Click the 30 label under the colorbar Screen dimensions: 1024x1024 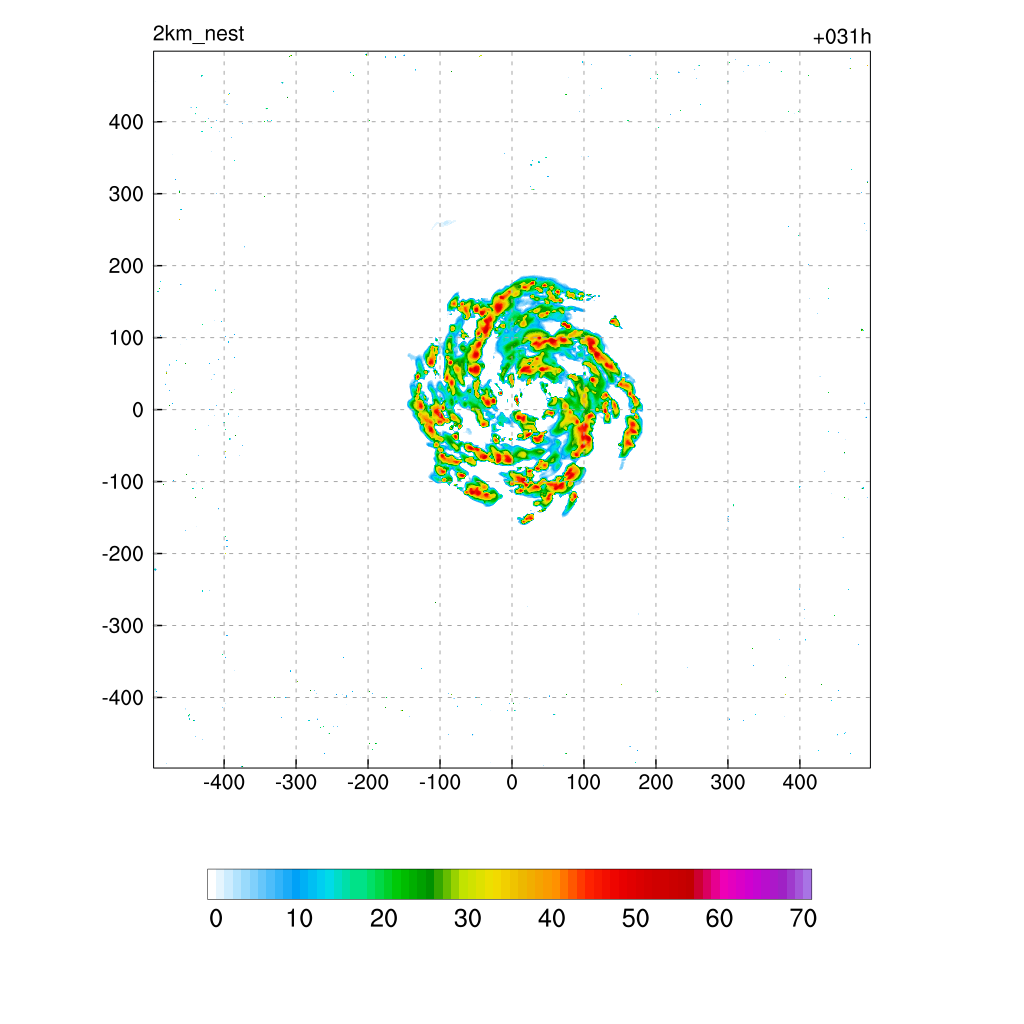tap(468, 919)
